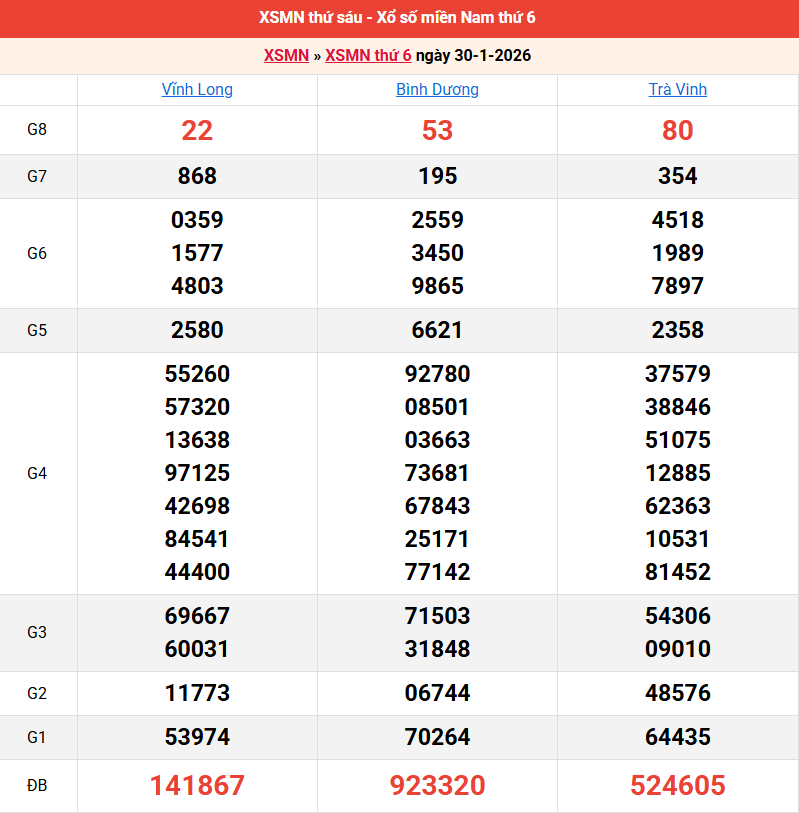The height and width of the screenshot is (813, 799).
Task: Click Trà Vinh G8 number 80
Action: coord(677,130)
